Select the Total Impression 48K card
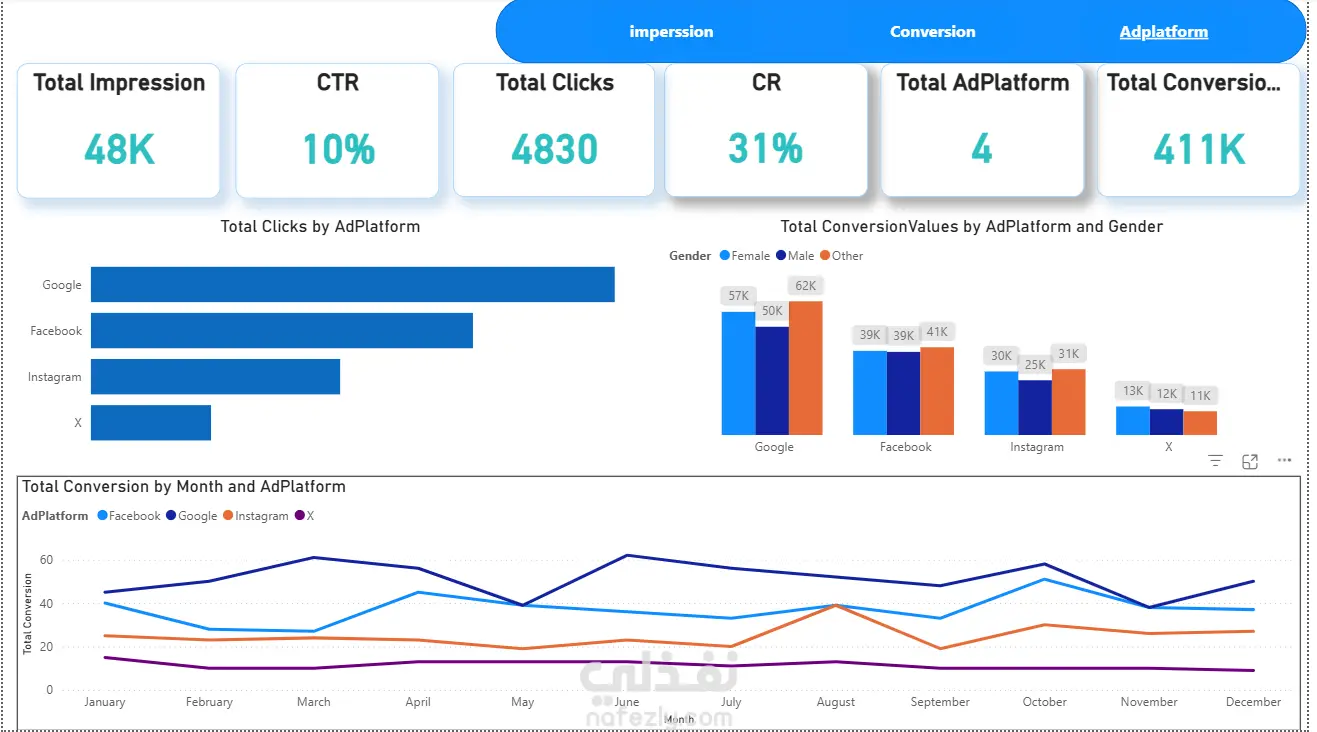1317x732 pixels. click(x=119, y=131)
